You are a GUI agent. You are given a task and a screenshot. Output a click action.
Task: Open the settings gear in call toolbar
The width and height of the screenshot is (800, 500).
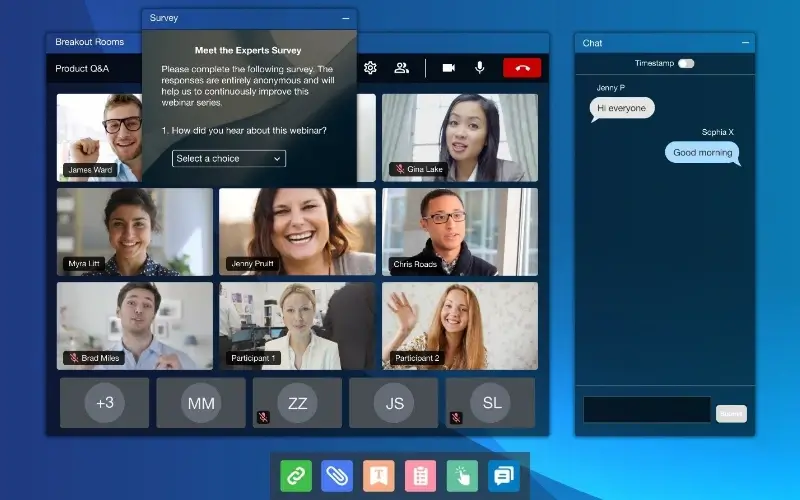click(370, 68)
